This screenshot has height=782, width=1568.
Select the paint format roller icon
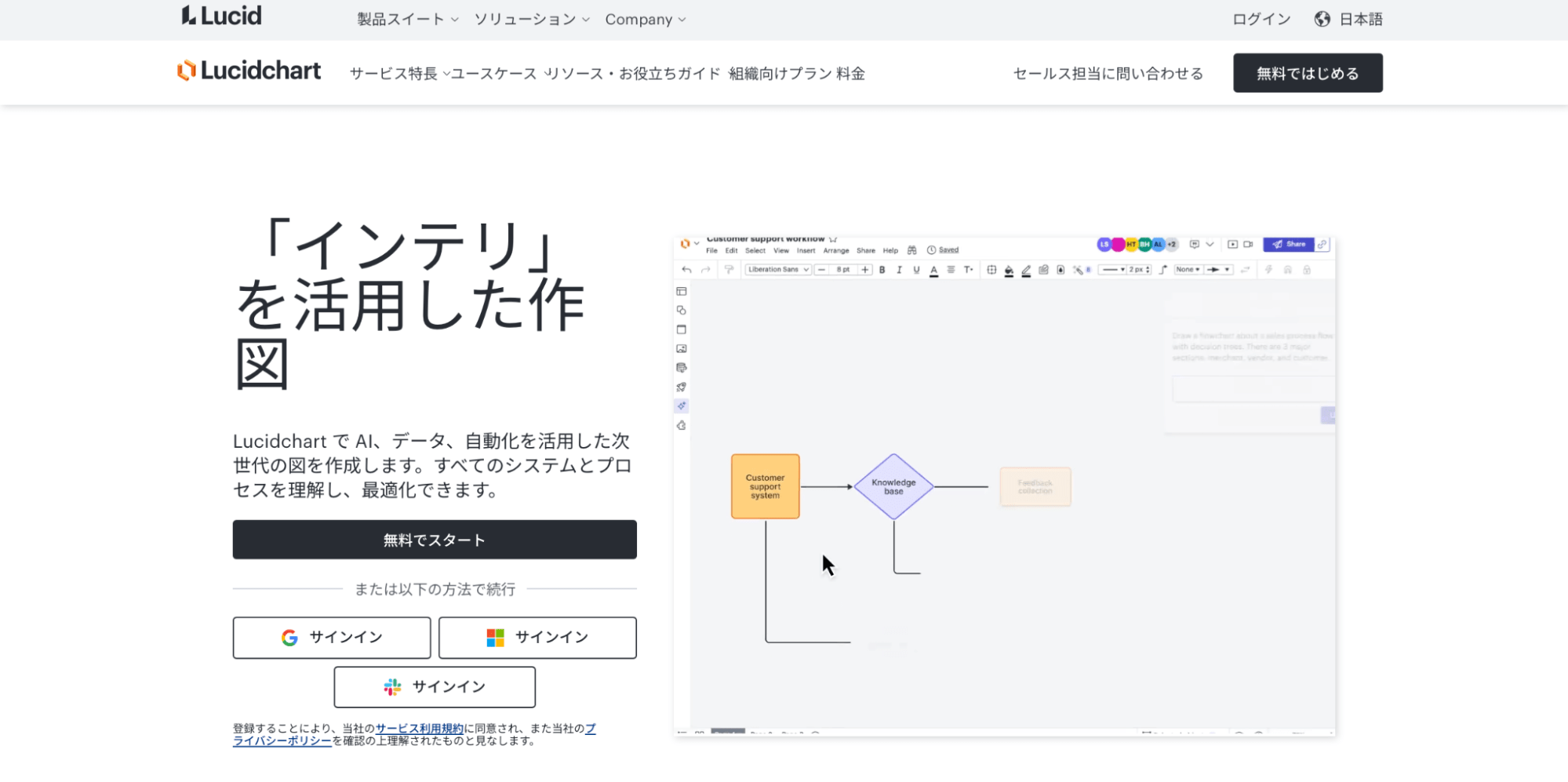click(x=729, y=270)
